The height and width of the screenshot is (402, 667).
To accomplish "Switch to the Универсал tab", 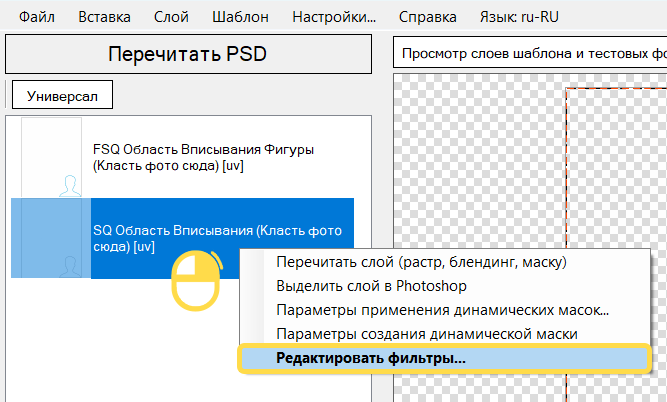I will click(x=62, y=96).
